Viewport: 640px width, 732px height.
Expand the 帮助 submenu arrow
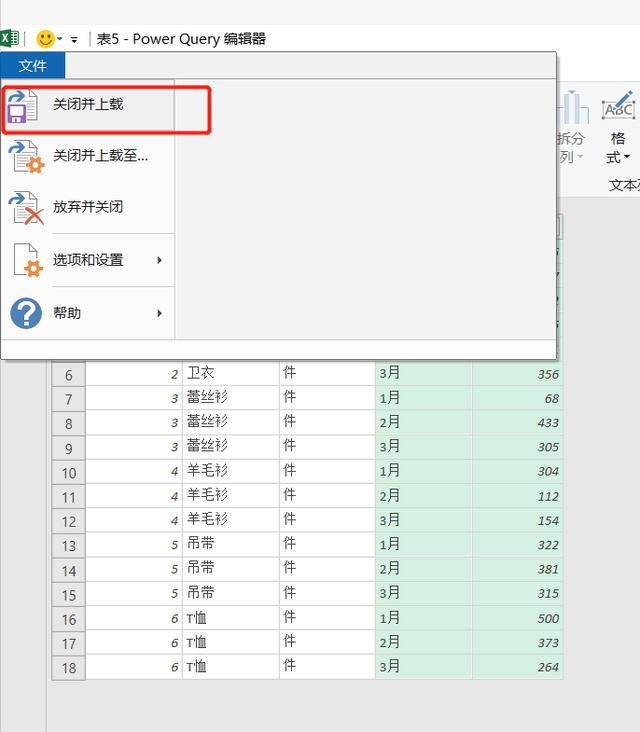point(160,313)
